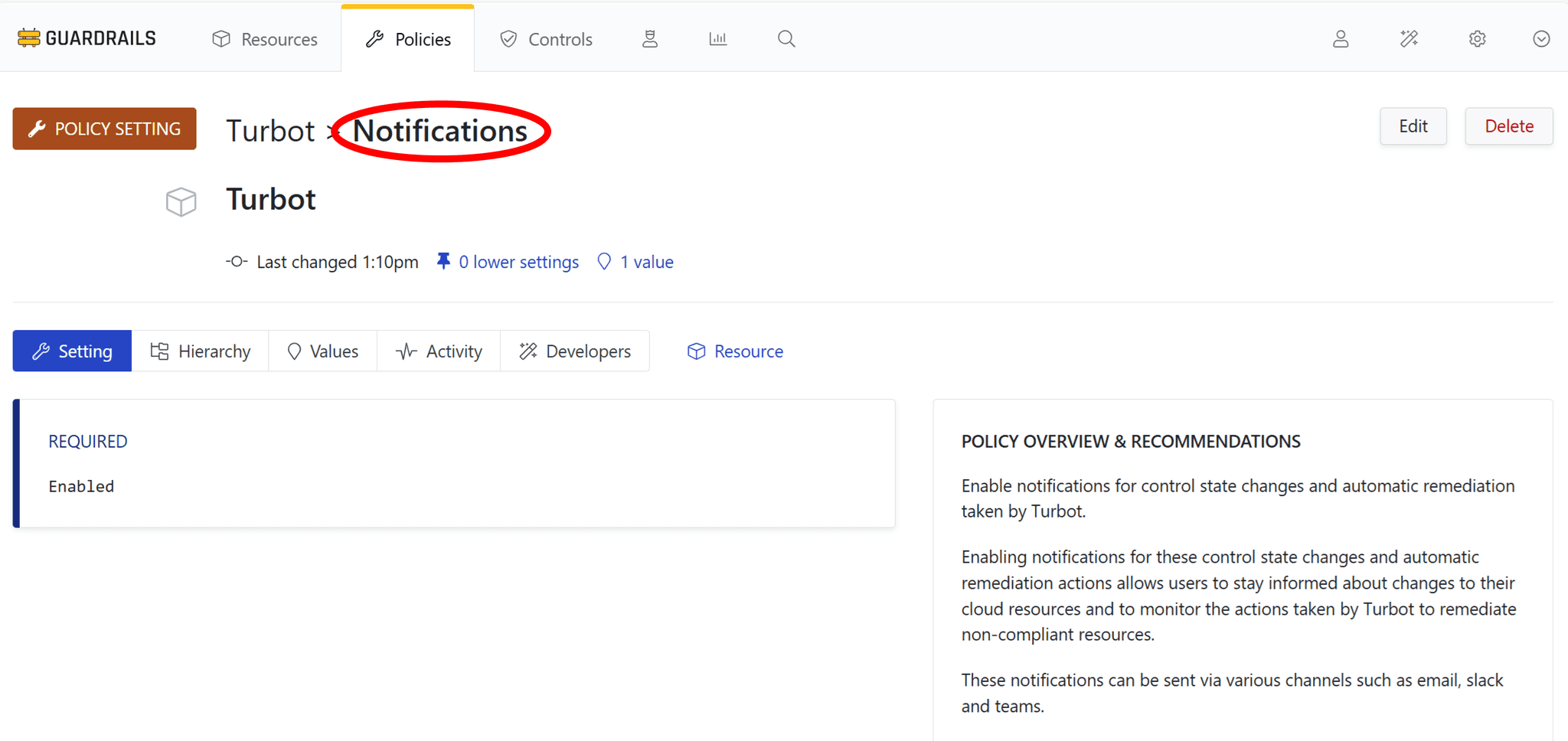Select the magic wand icon in the header

point(1409,38)
